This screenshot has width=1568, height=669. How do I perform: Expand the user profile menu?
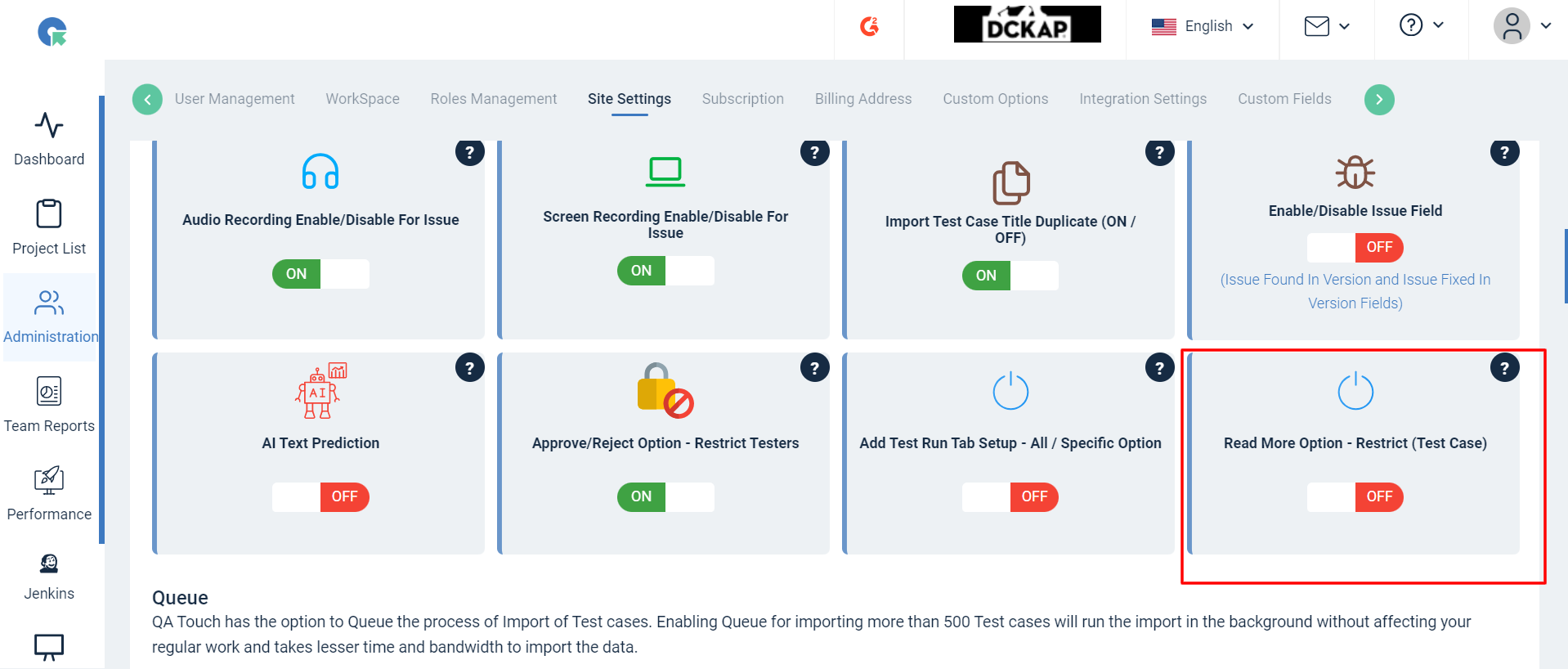1522,26
